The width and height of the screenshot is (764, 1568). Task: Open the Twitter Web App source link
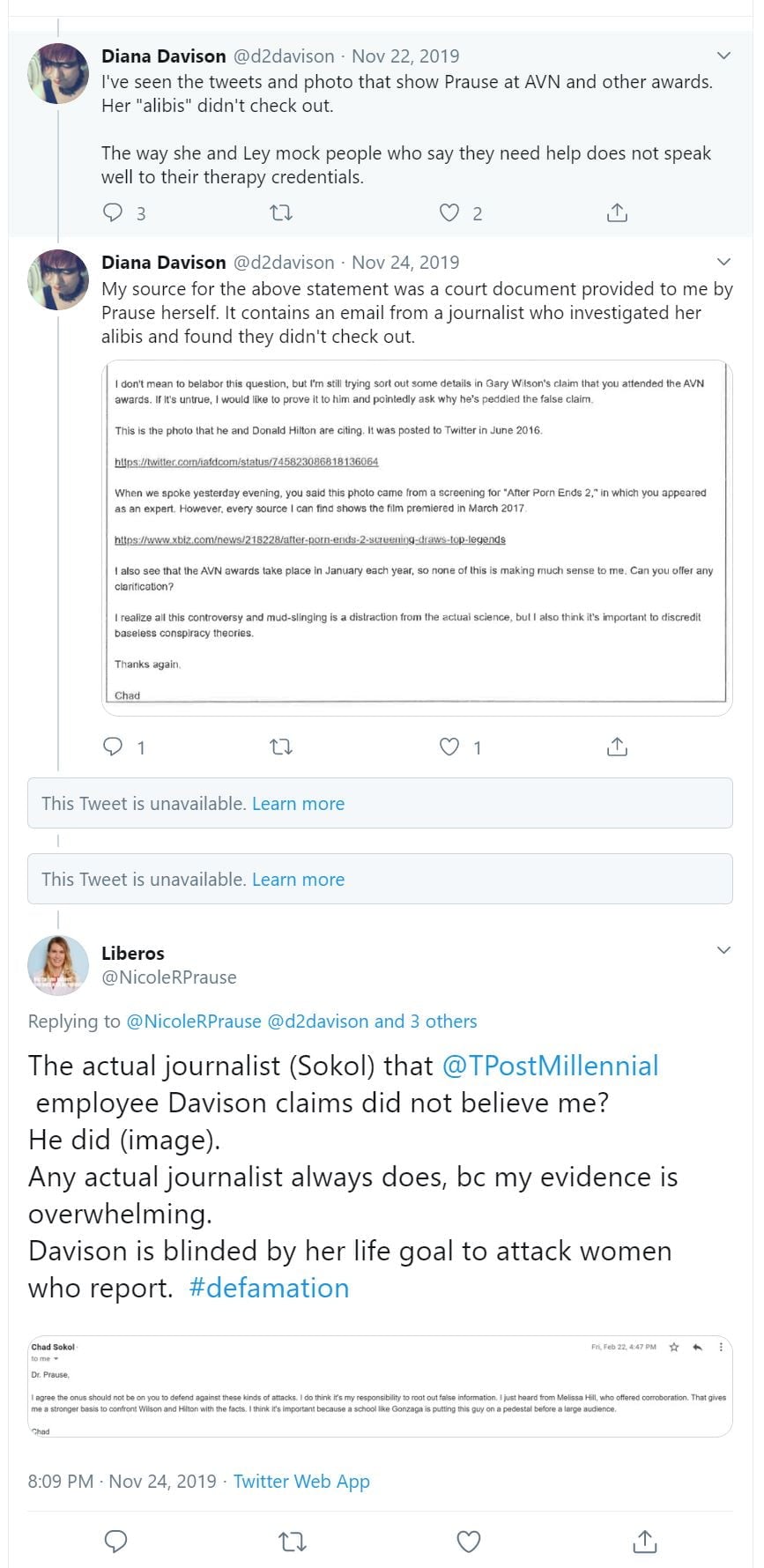coord(301,1481)
